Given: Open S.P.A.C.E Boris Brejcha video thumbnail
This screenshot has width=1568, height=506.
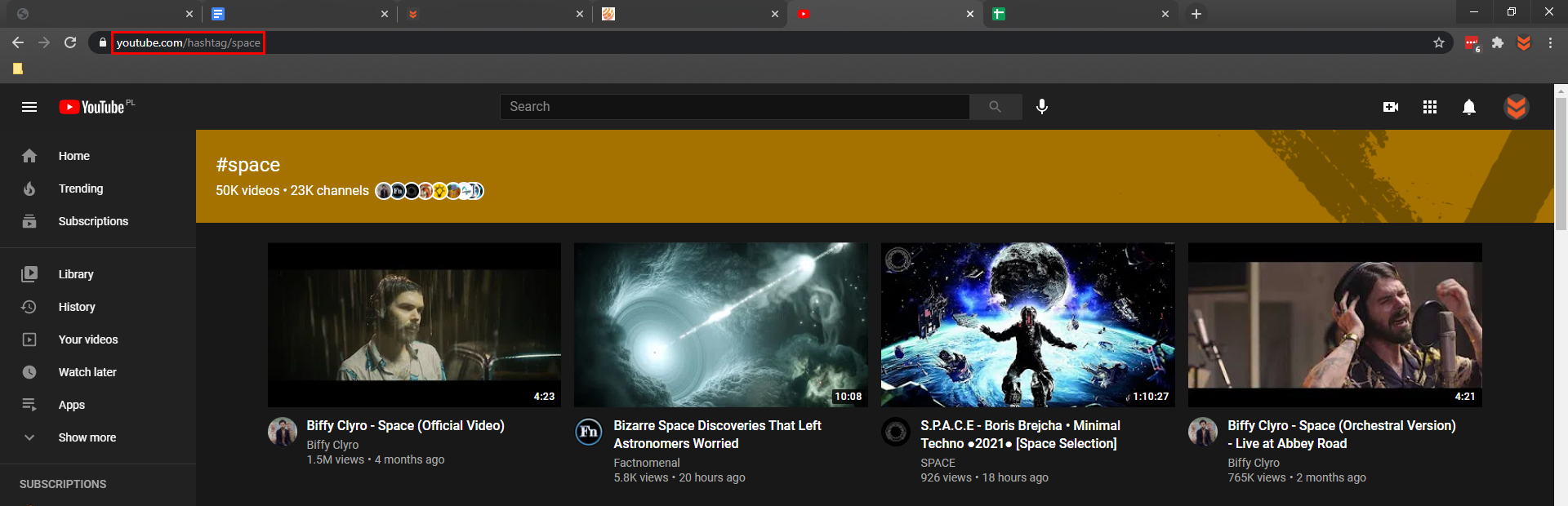Looking at the screenshot, I should click(x=1028, y=325).
